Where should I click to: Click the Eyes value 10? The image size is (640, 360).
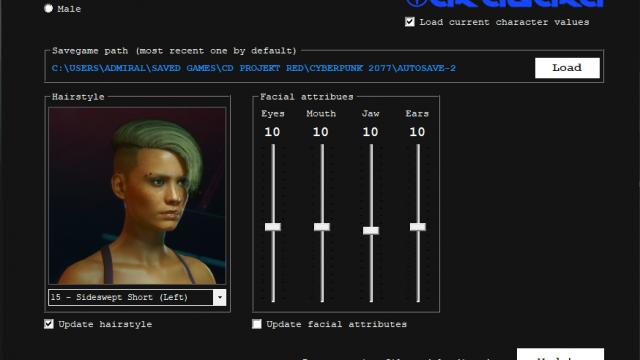(272, 132)
